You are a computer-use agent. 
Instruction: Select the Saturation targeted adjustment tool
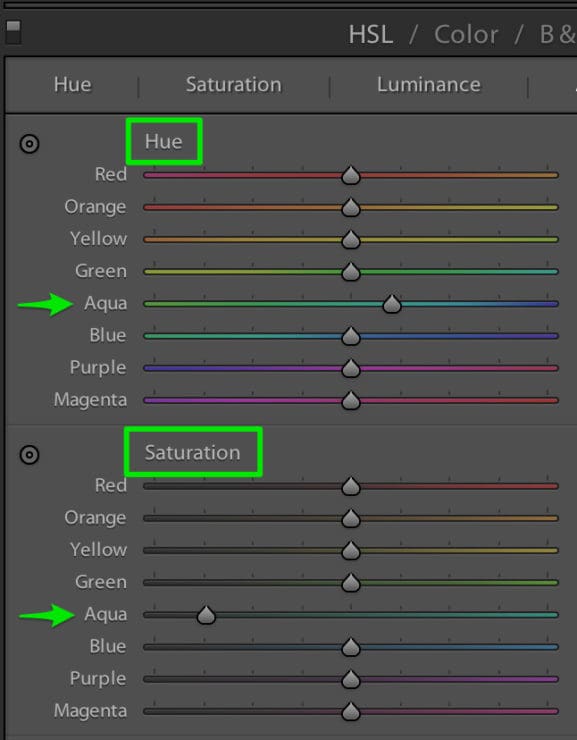(29, 455)
